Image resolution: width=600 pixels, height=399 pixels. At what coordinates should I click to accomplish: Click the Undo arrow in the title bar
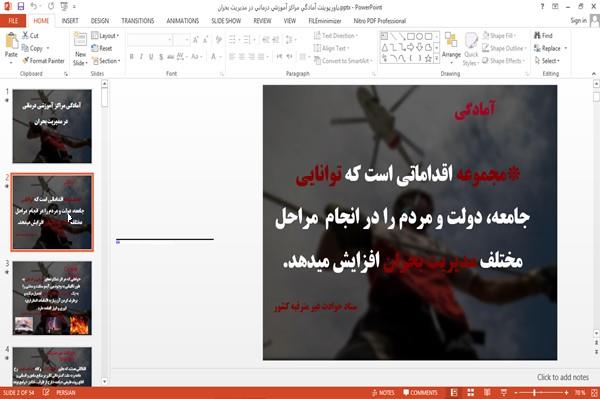click(34, 6)
